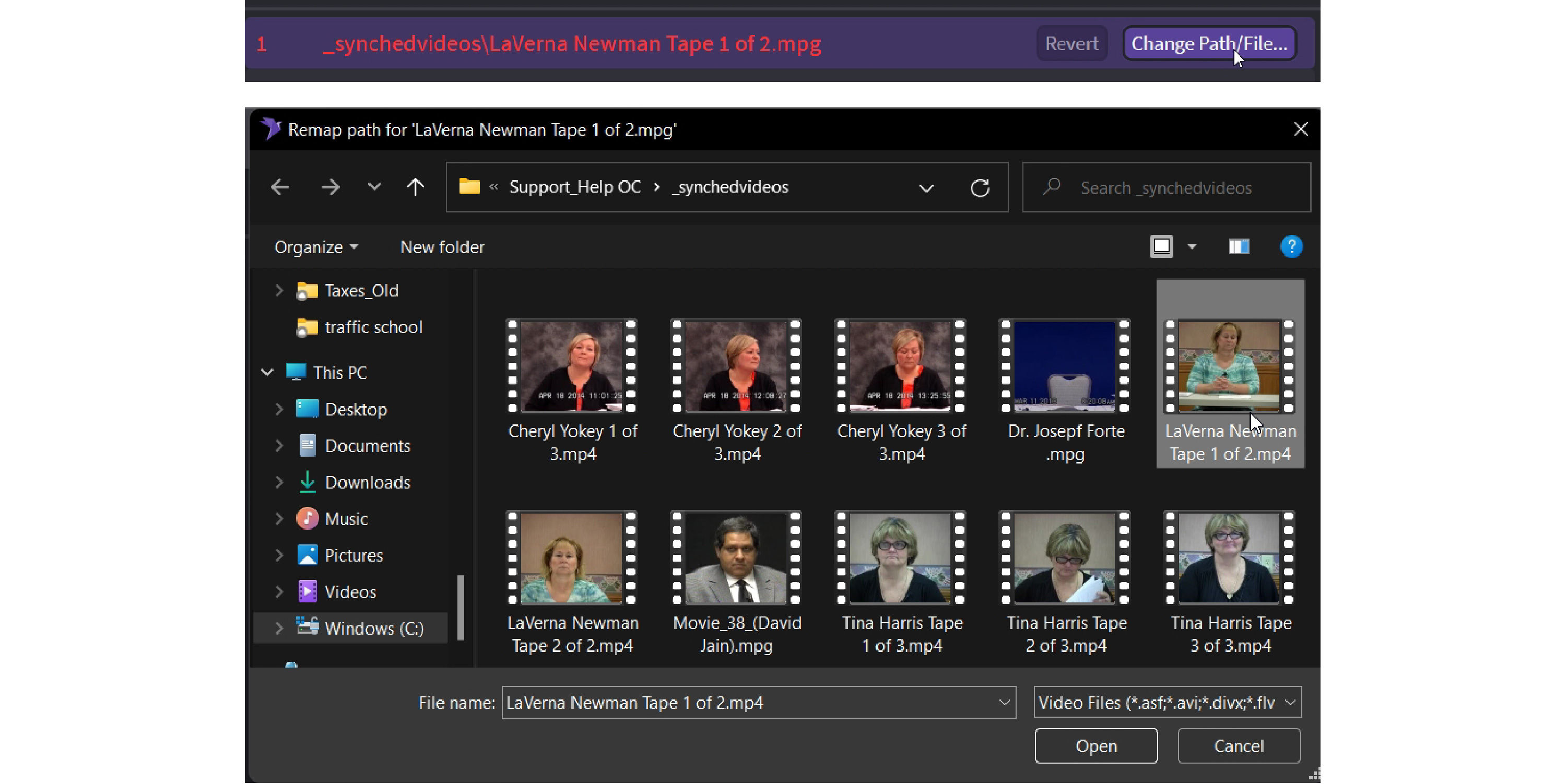Open the recent locations dropdown
1567x784 pixels.
(374, 187)
